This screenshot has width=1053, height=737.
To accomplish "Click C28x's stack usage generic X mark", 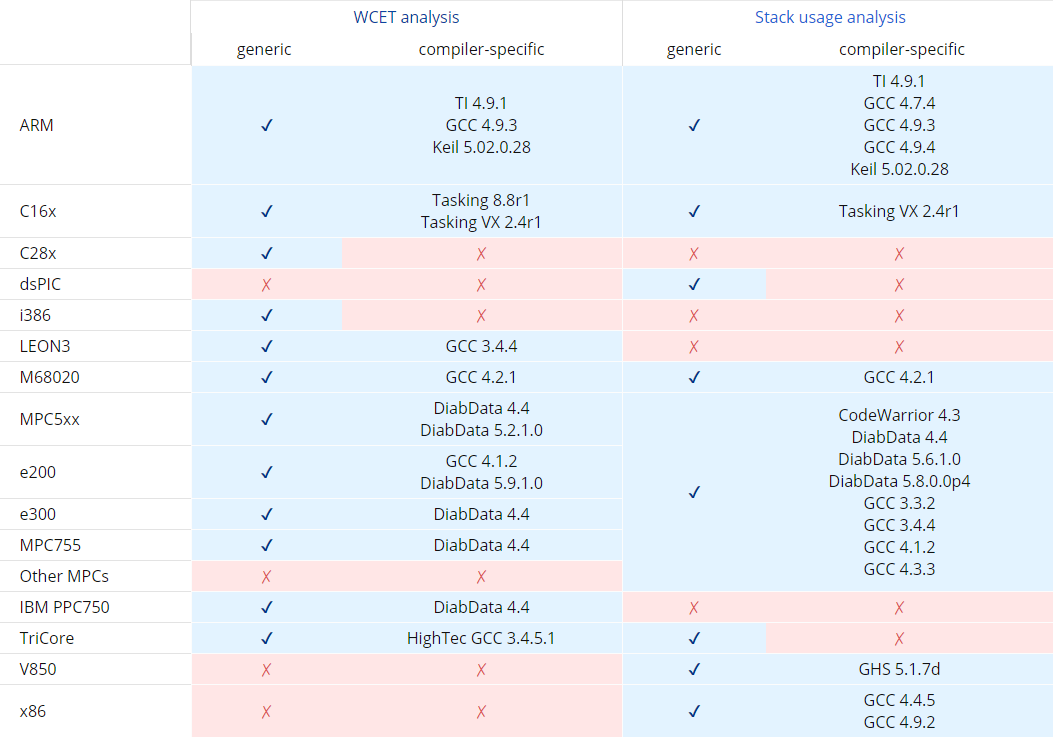I will [x=694, y=254].
